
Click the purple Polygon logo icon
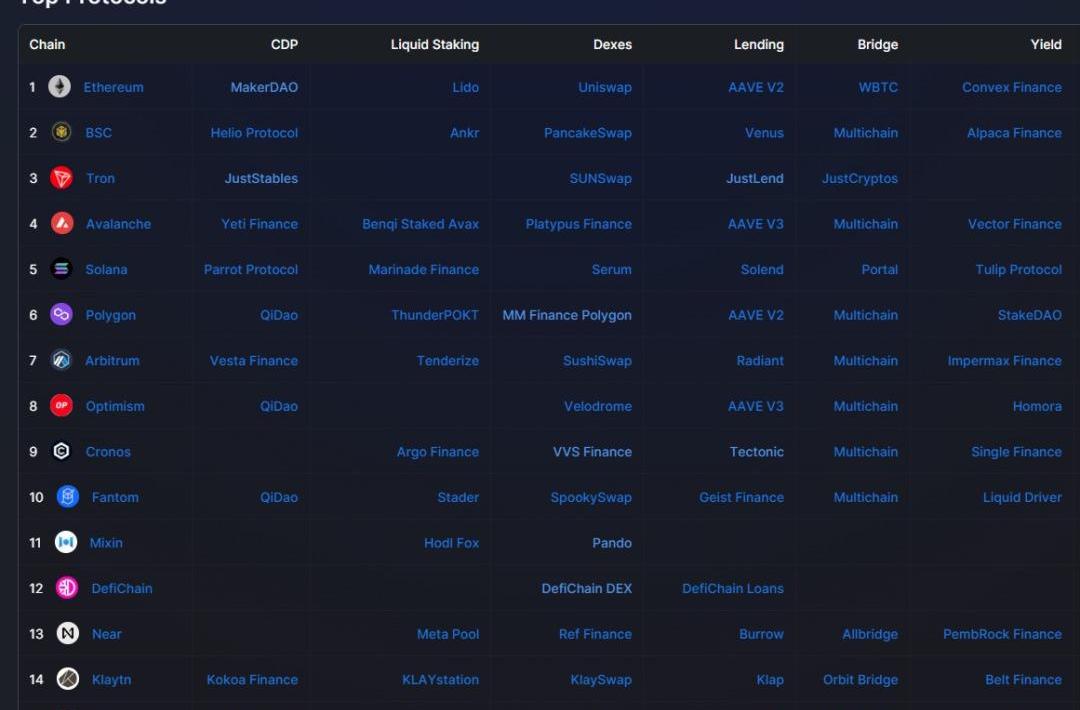(62, 315)
